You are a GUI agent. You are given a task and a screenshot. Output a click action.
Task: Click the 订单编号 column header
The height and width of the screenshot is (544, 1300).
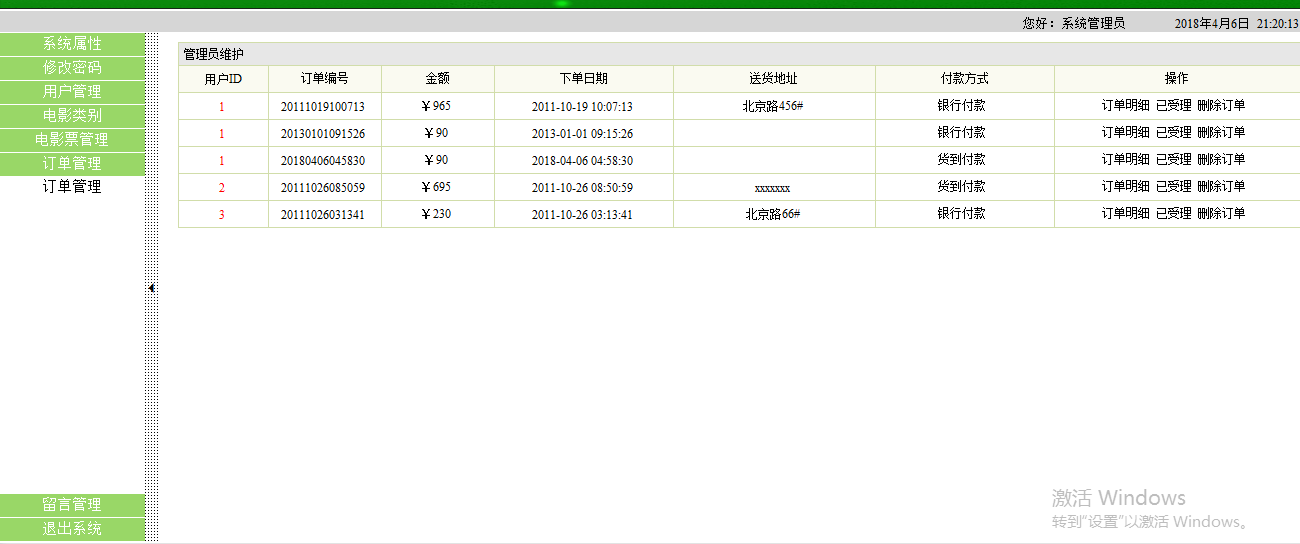pyautogui.click(x=325, y=78)
